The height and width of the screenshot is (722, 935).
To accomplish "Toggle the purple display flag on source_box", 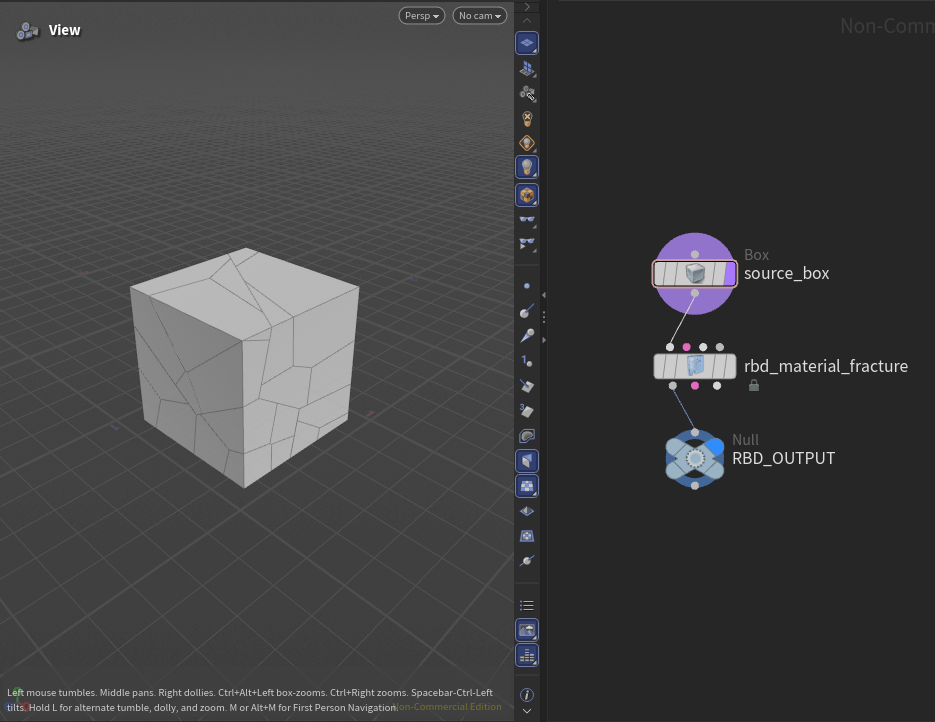I will (730, 274).
